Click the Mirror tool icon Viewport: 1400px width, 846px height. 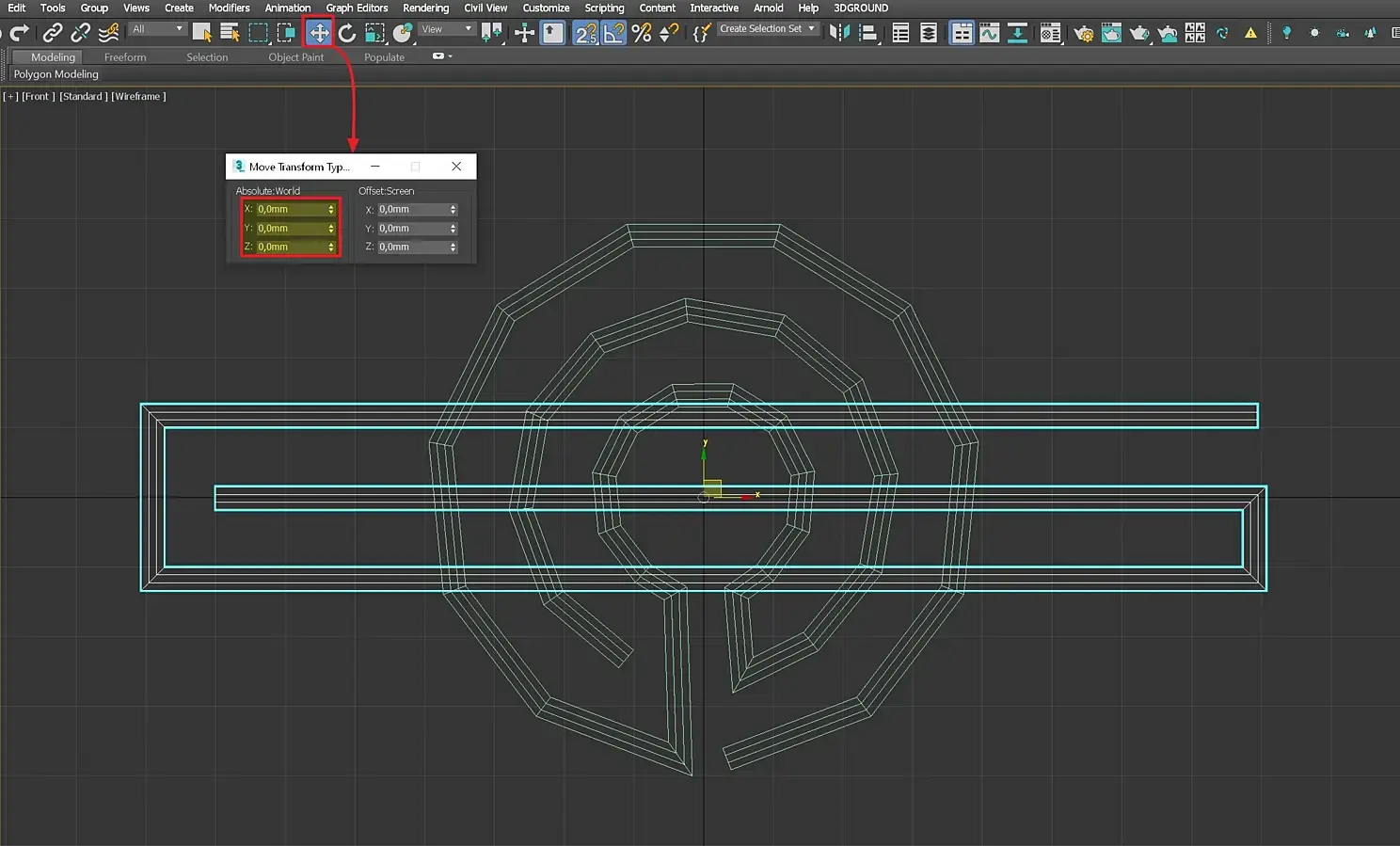pyautogui.click(x=838, y=33)
